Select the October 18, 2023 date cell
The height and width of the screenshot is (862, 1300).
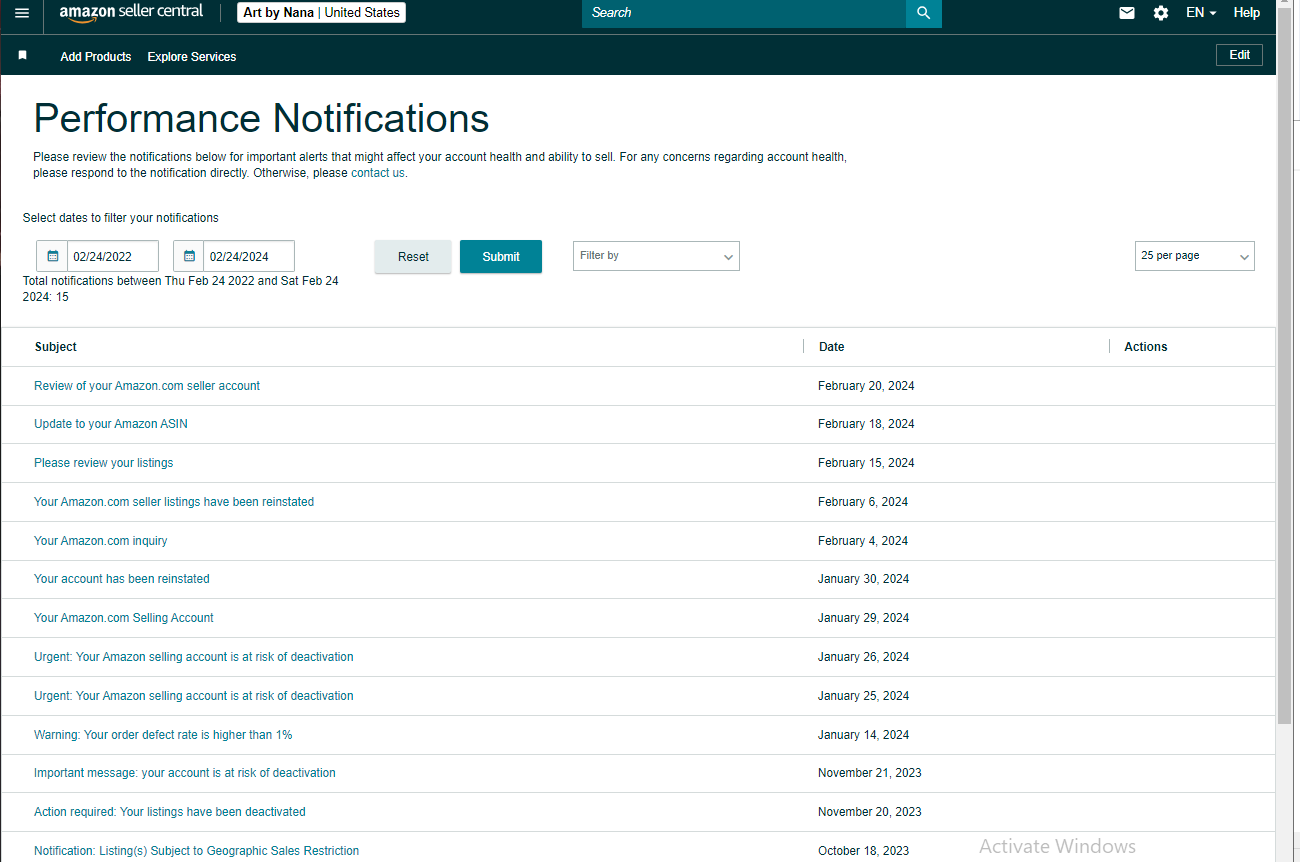pyautogui.click(x=864, y=851)
